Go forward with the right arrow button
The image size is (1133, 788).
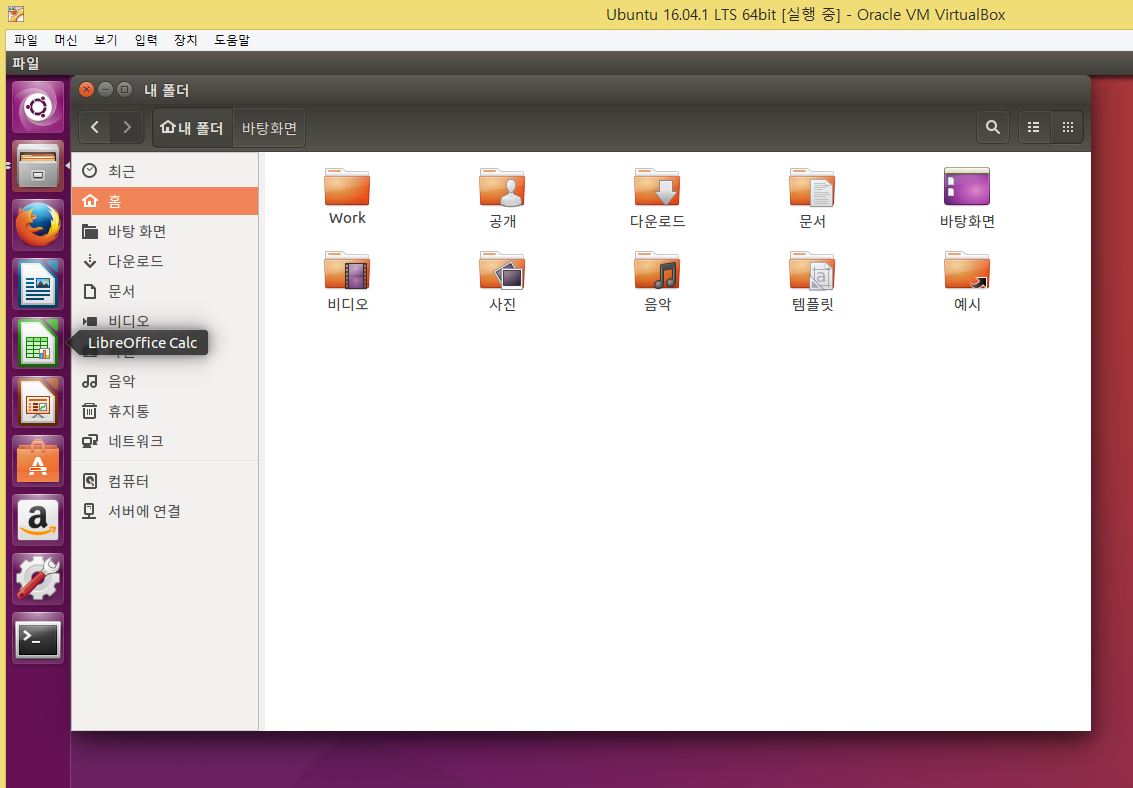(126, 127)
